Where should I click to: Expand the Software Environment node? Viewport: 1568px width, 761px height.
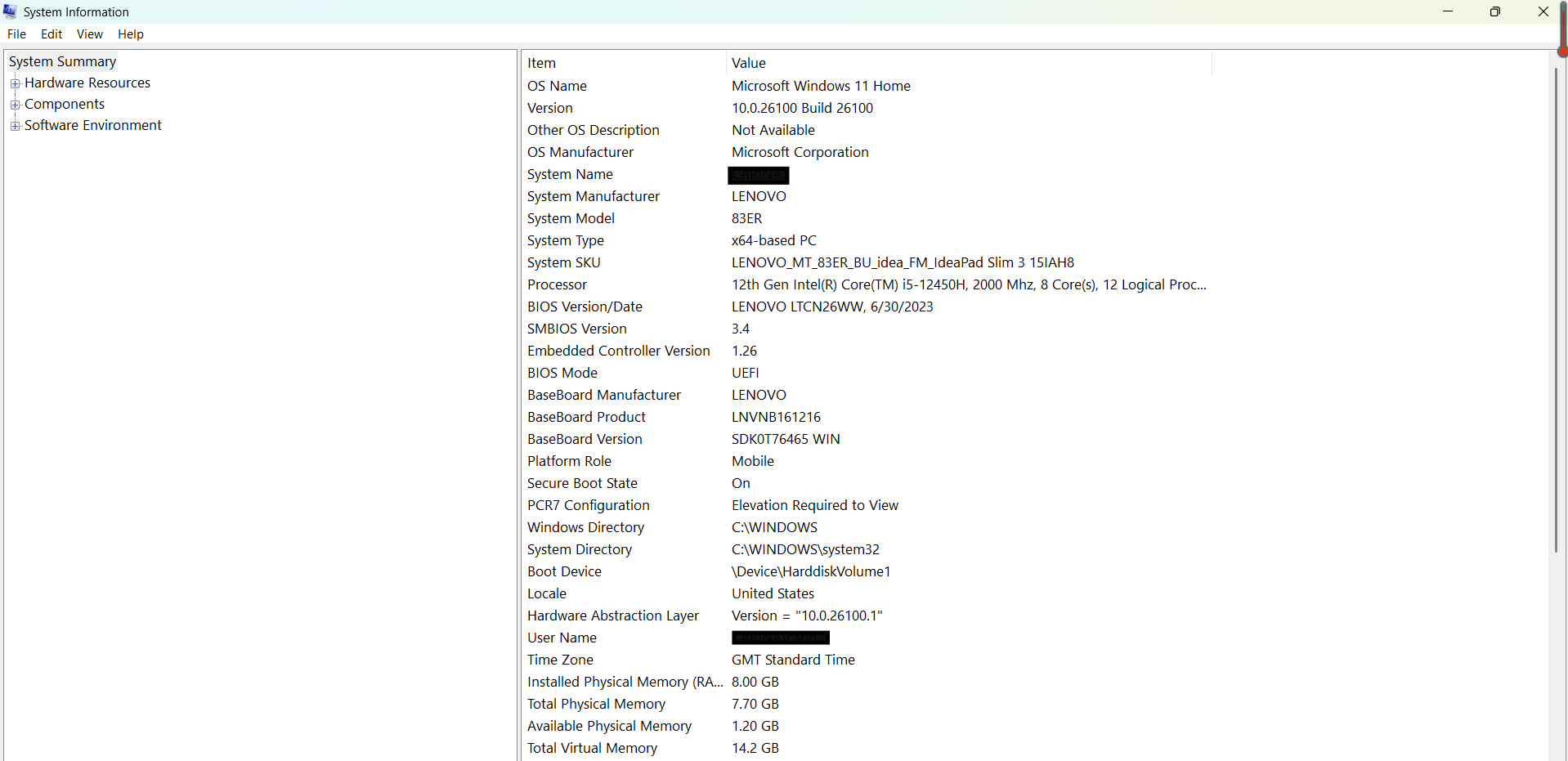click(15, 126)
